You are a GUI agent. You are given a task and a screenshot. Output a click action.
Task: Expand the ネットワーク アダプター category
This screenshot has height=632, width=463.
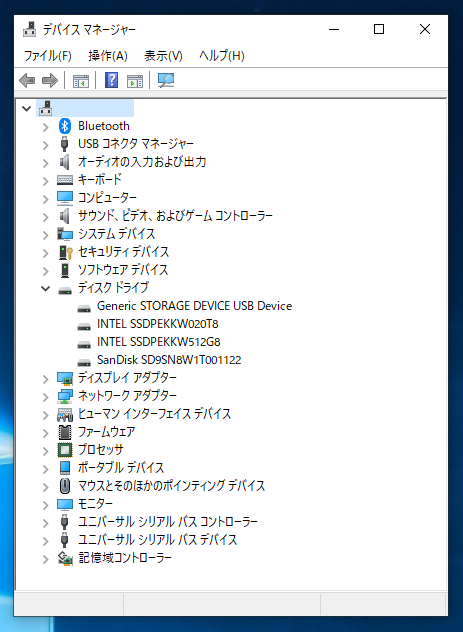coord(46,397)
